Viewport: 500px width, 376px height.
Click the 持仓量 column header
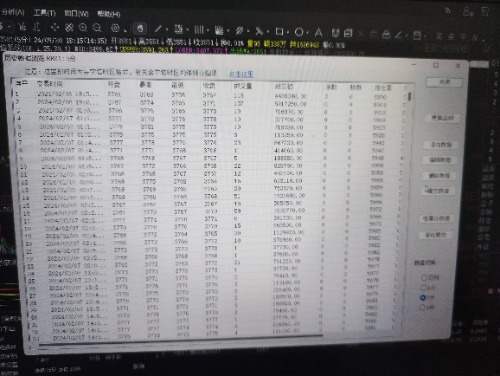(382, 88)
